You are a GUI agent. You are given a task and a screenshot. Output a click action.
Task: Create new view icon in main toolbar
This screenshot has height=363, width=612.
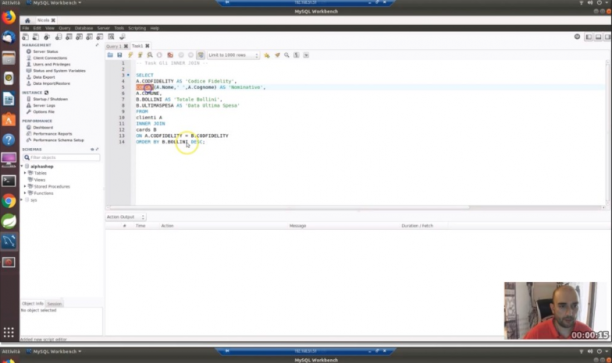79,37
